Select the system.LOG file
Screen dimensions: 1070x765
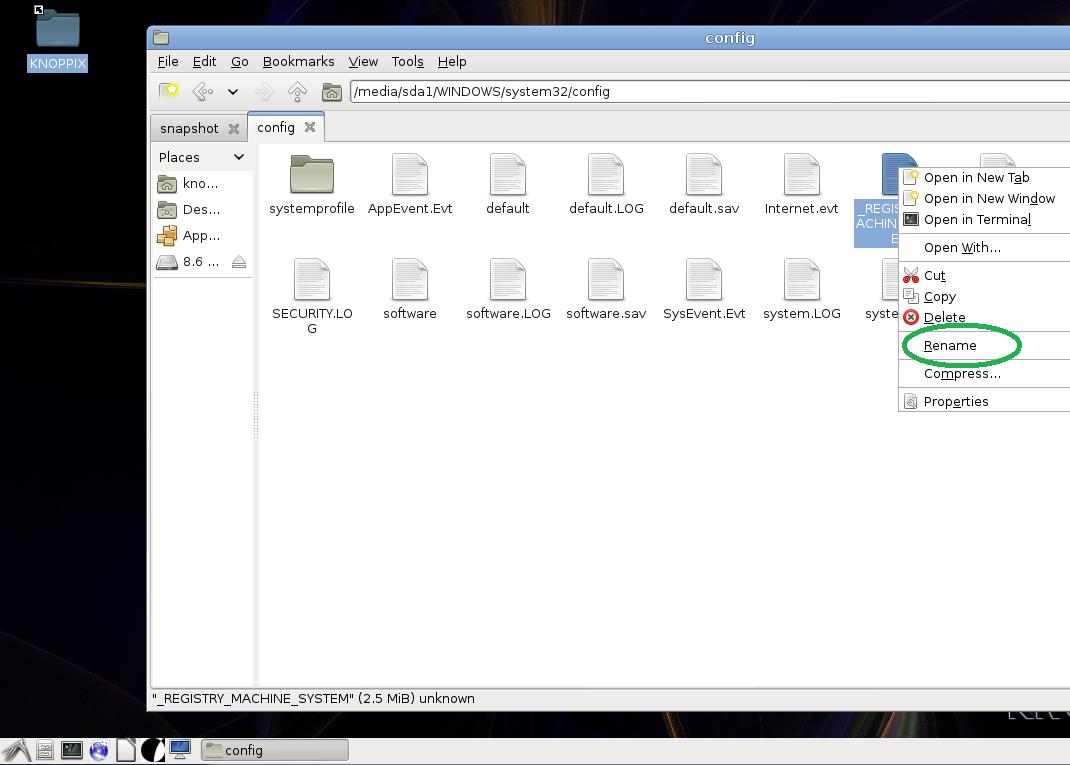(801, 290)
